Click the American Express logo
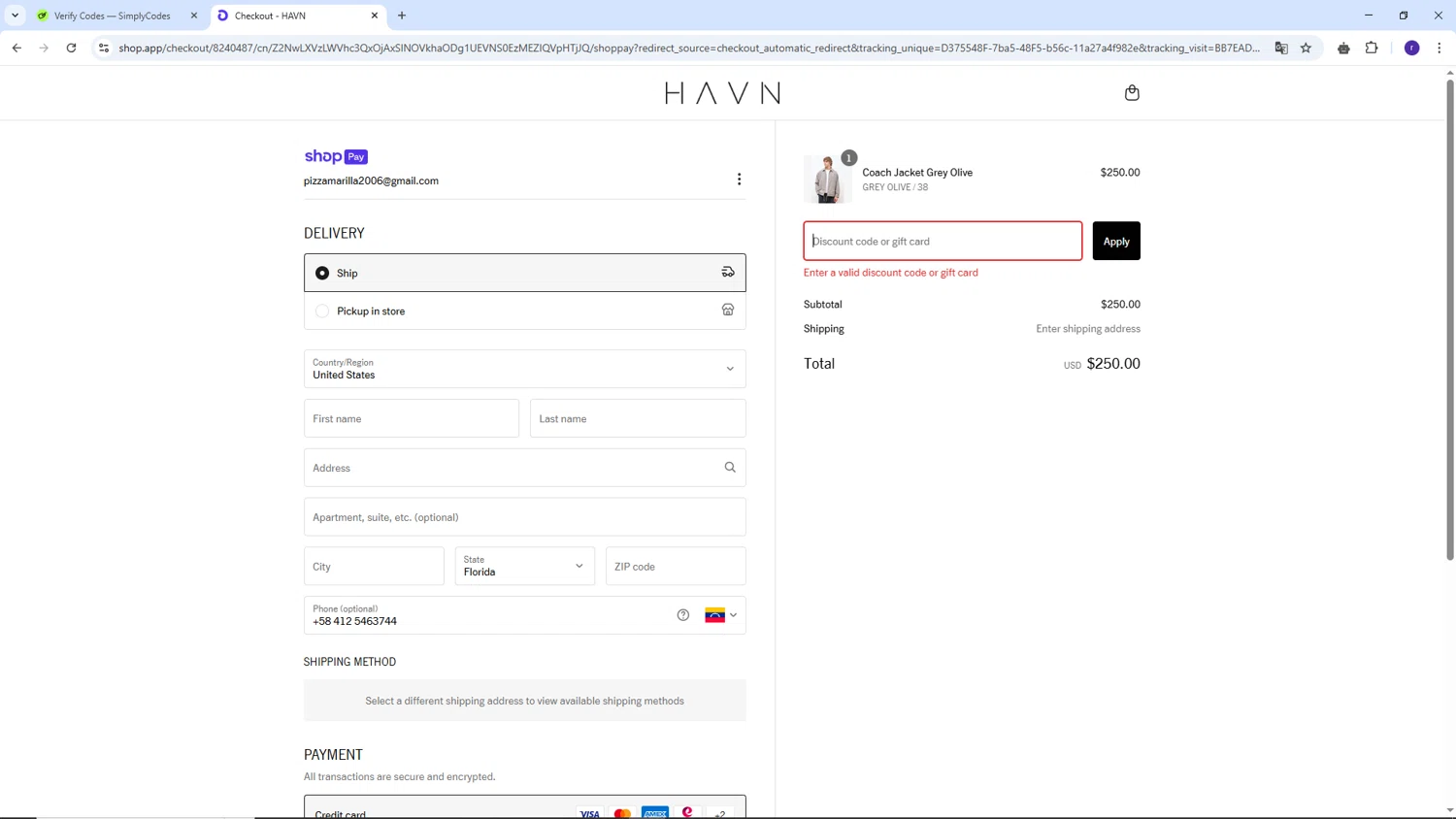The height and width of the screenshot is (819, 1456). [x=655, y=813]
